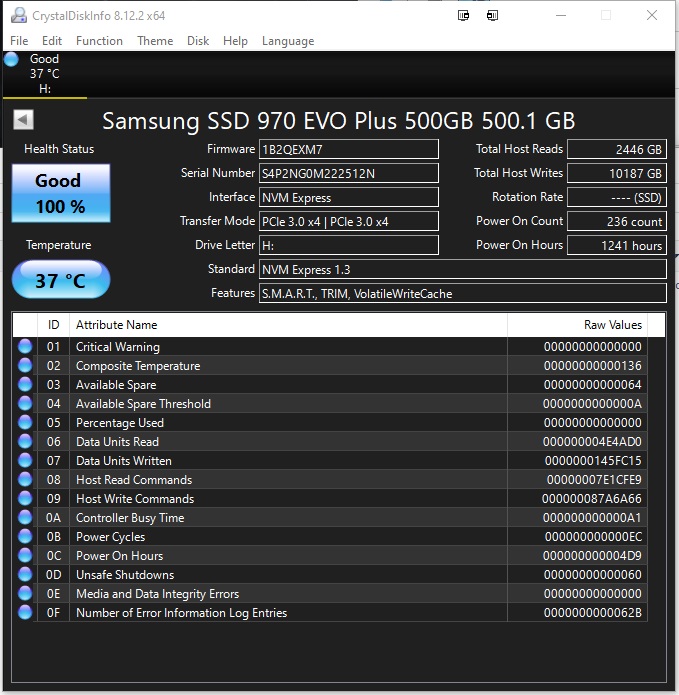Click the status orb for Percentage Used
The image size is (679, 695).
pos(25,423)
